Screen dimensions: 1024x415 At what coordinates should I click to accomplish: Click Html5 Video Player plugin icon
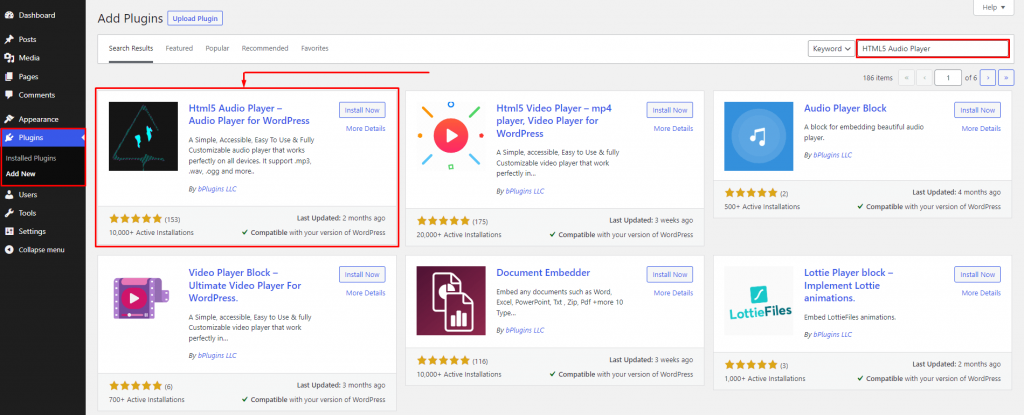[451, 136]
